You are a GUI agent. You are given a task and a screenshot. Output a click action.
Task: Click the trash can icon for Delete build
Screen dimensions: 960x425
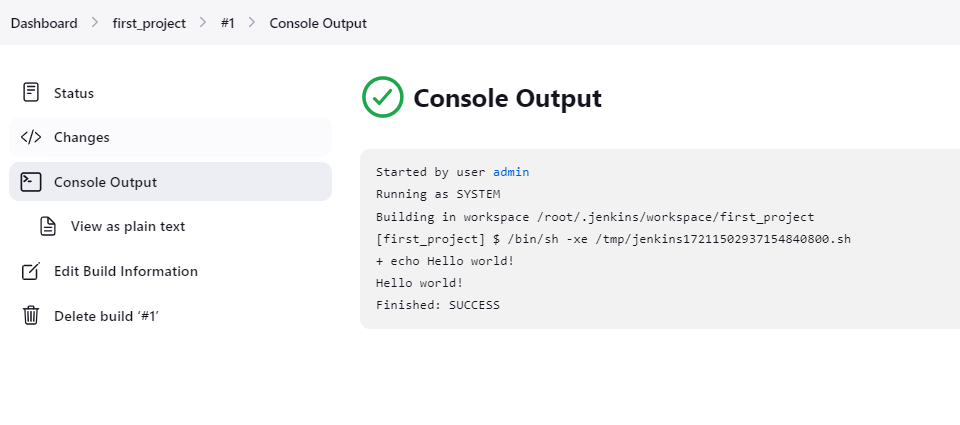pos(31,316)
